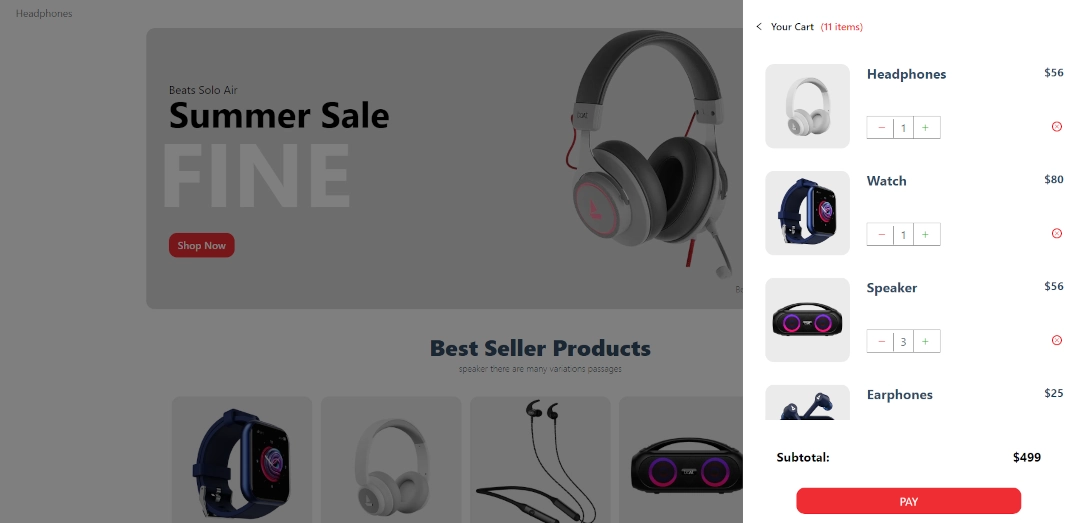The image size is (1080, 523).
Task: Open the Earphones item in cart
Action: (900, 395)
